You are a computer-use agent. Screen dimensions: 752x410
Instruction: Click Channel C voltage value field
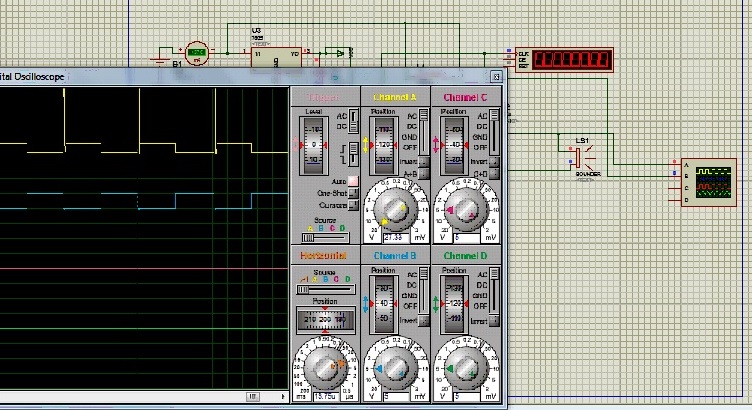click(x=466, y=237)
